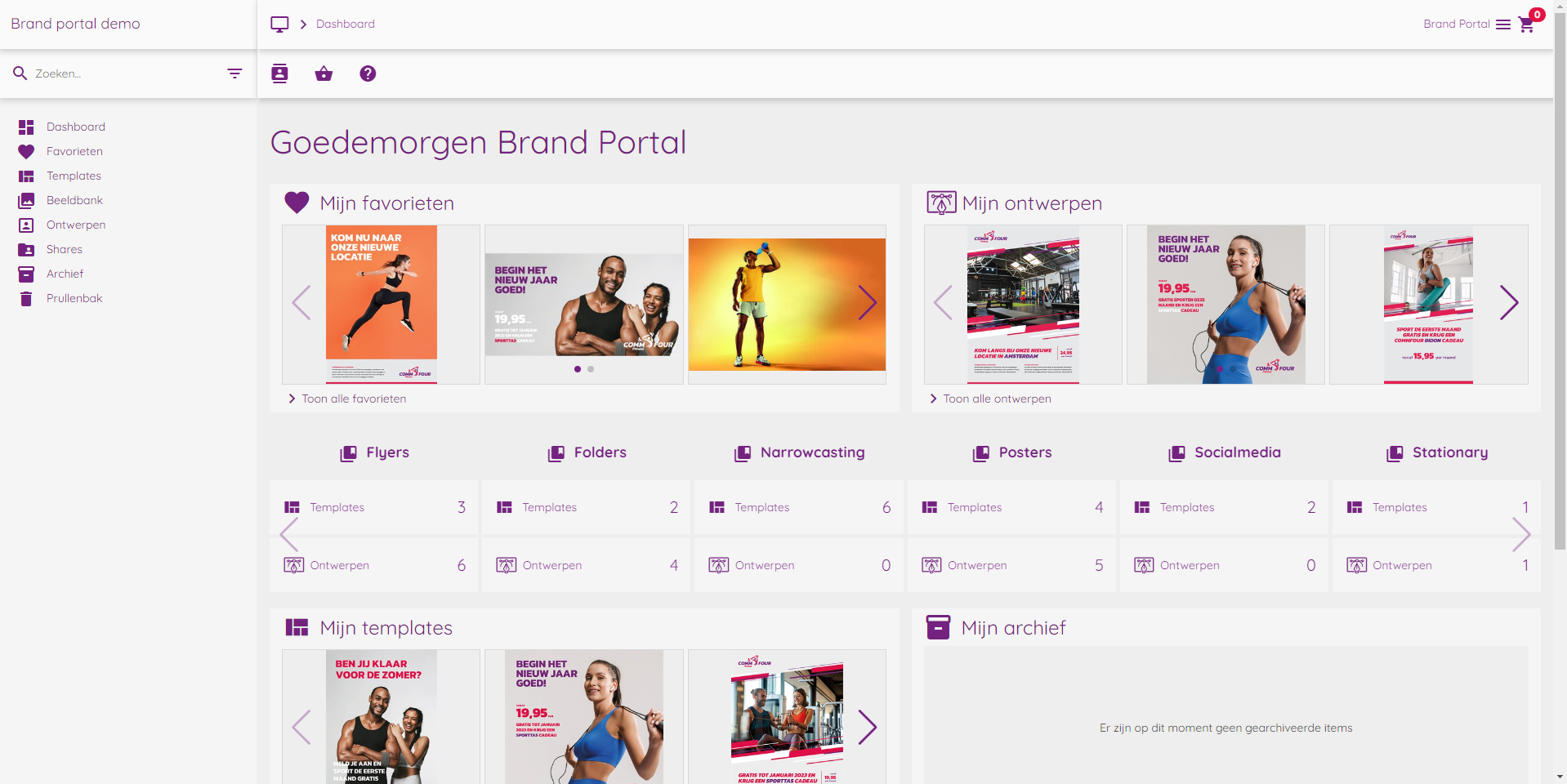Image resolution: width=1567 pixels, height=784 pixels.
Task: Open the hamburger menu next to Brand Portal
Action: tap(1503, 24)
